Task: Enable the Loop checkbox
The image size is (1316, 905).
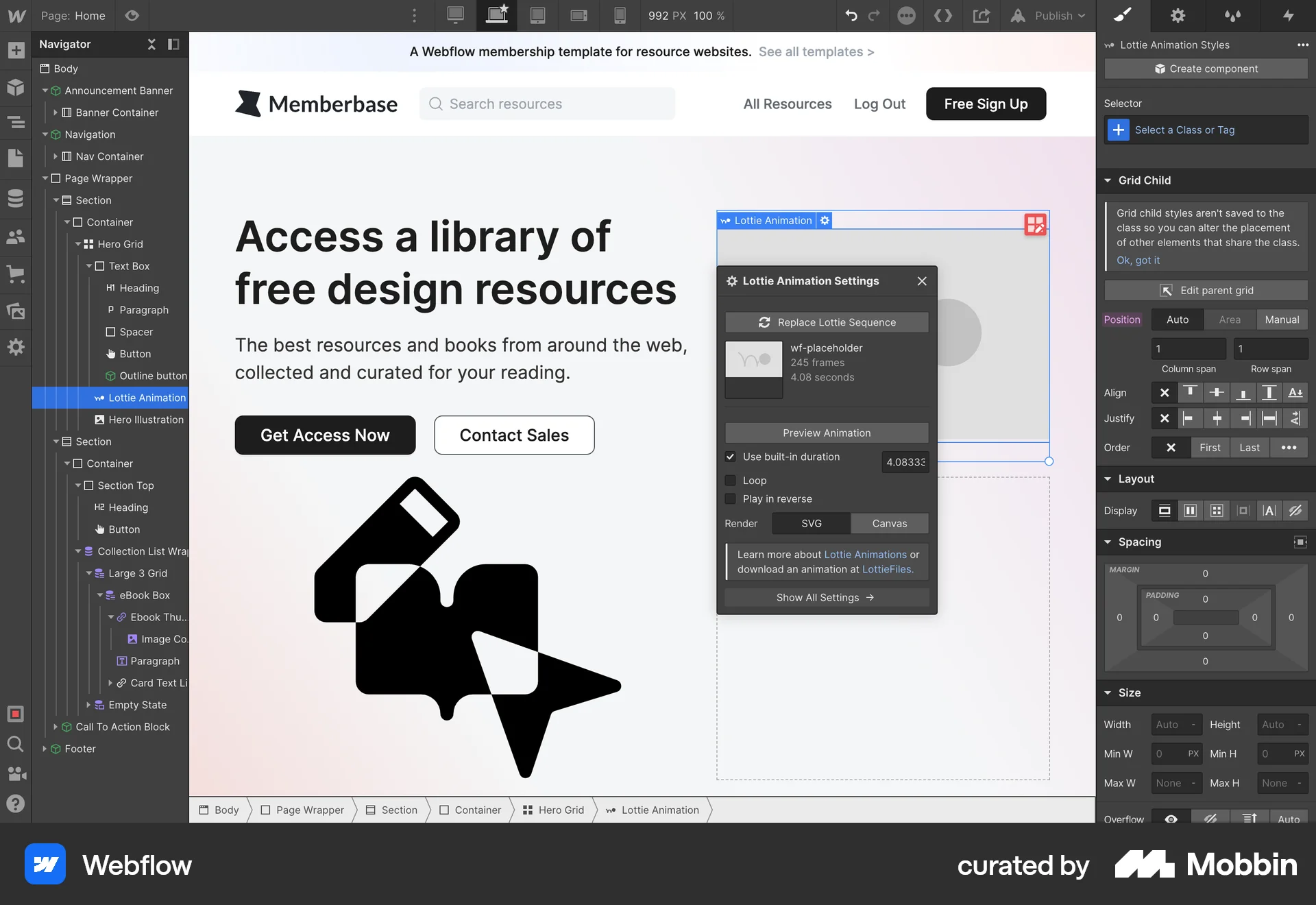Action: pyautogui.click(x=731, y=480)
